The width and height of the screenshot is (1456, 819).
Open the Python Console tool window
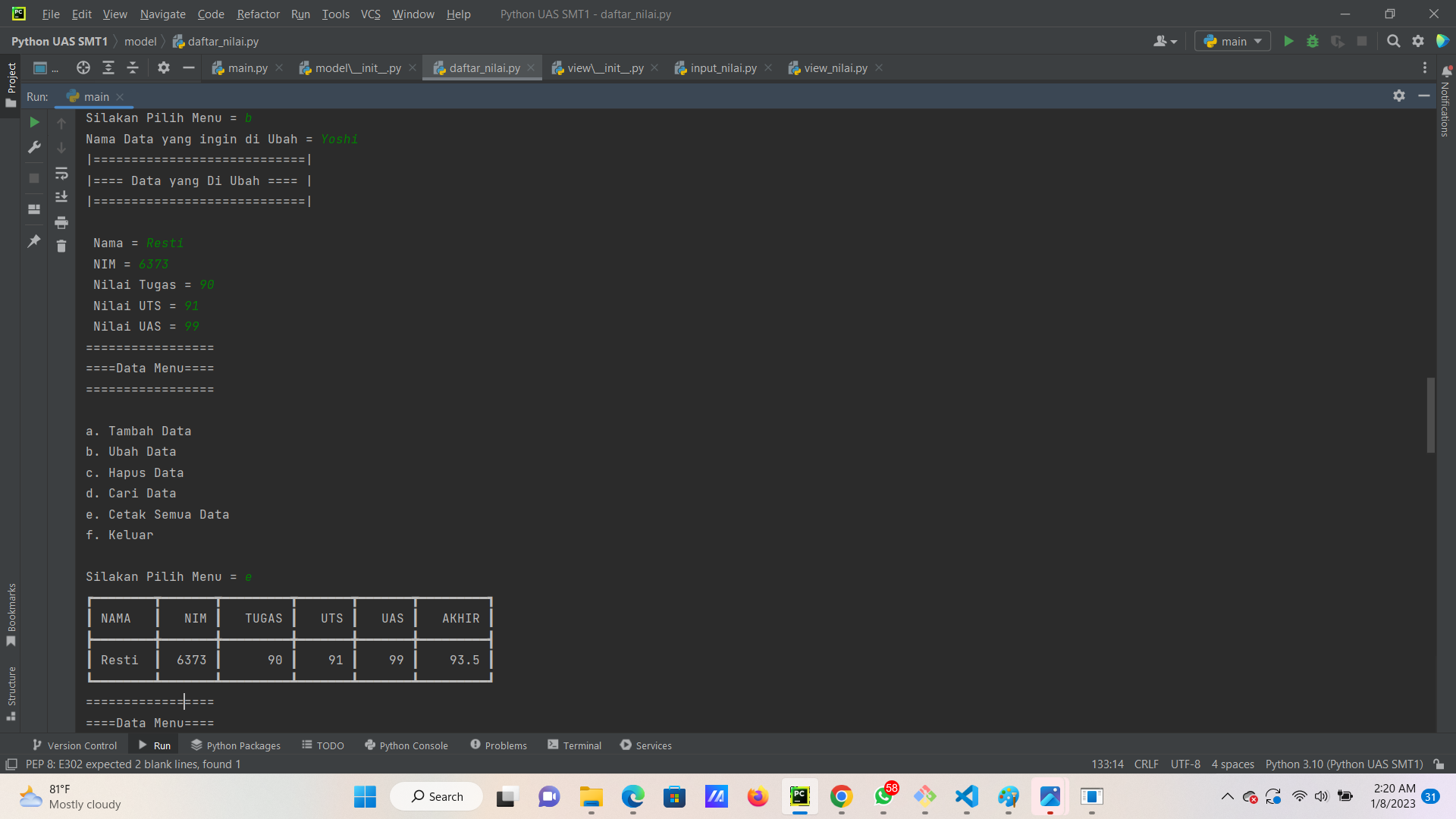coord(406,745)
